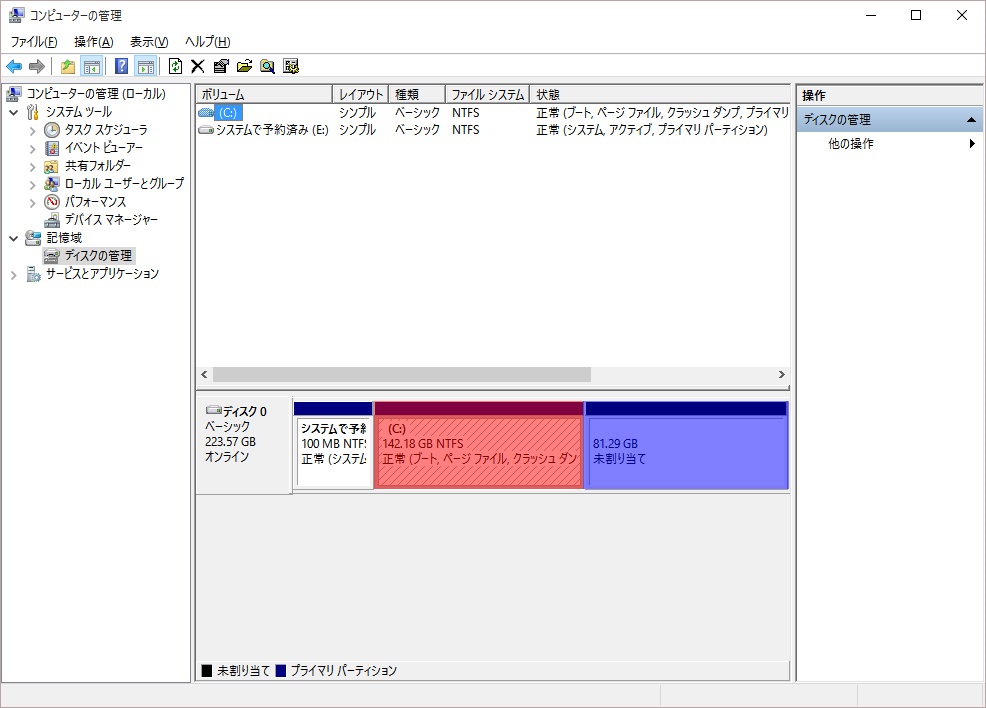Click シンプル cell in the (E:) row
This screenshot has width=986, height=708.
[x=357, y=130]
